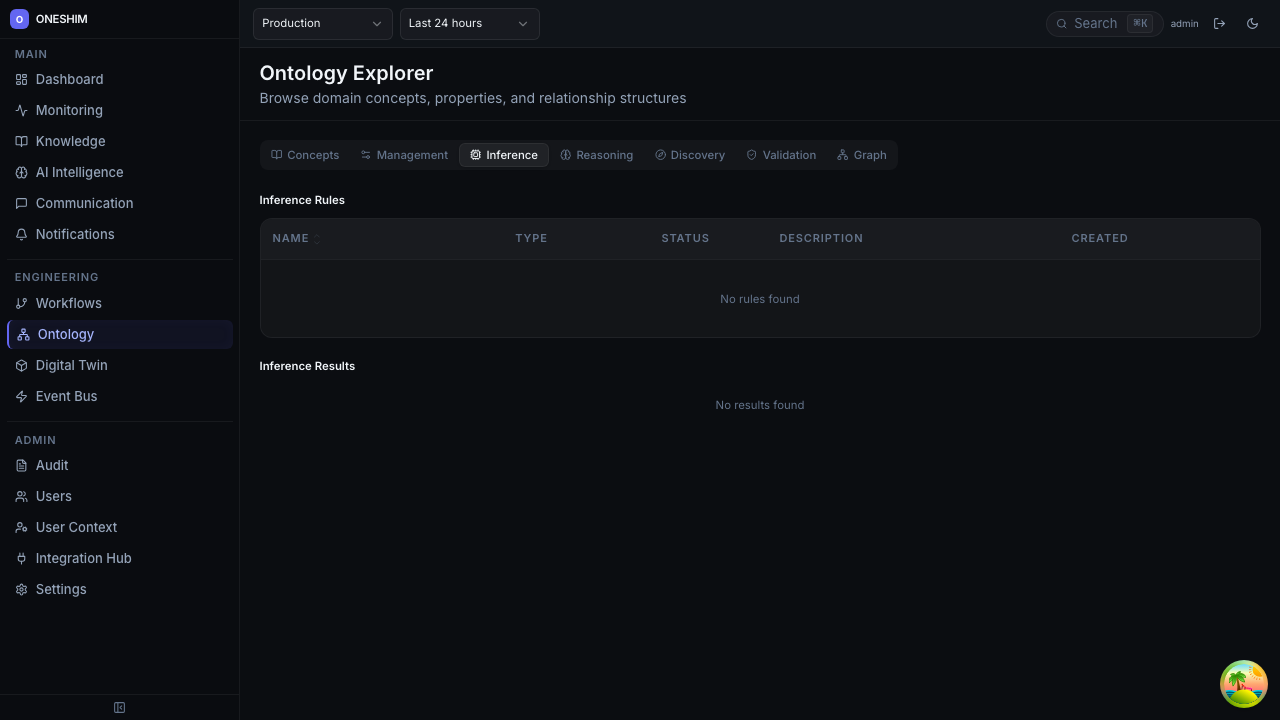Go to Workflows page
The height and width of the screenshot is (720, 1280).
(68, 303)
